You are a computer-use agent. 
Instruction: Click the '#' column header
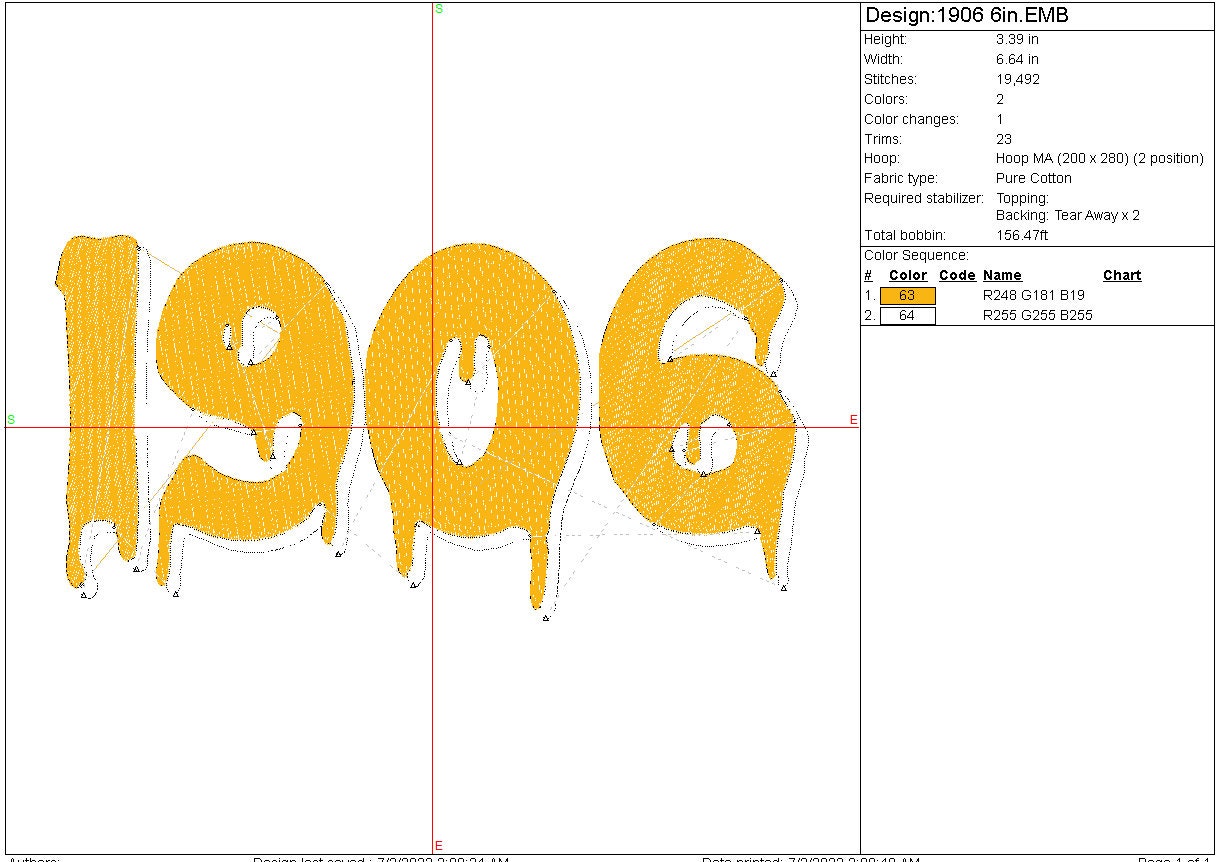[x=868, y=276]
